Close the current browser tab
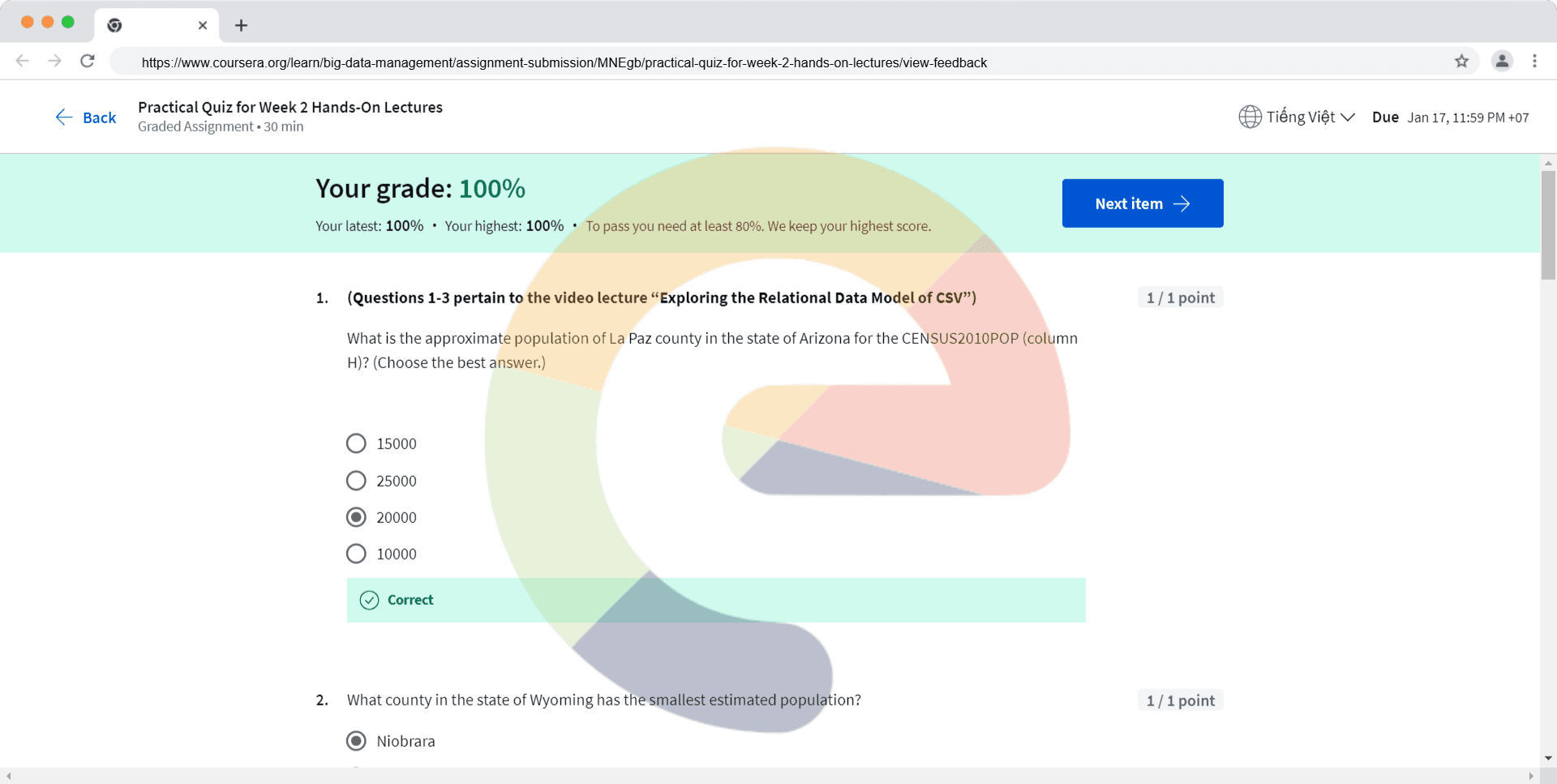 pyautogui.click(x=203, y=25)
